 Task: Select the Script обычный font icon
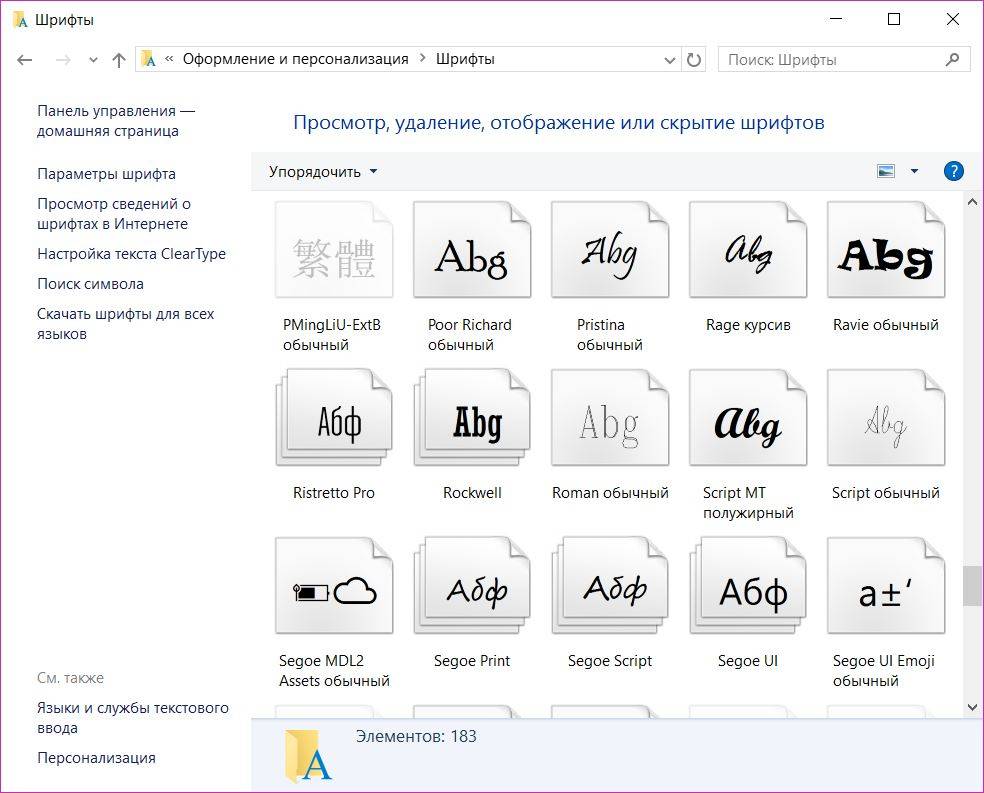pyautogui.click(x=886, y=418)
